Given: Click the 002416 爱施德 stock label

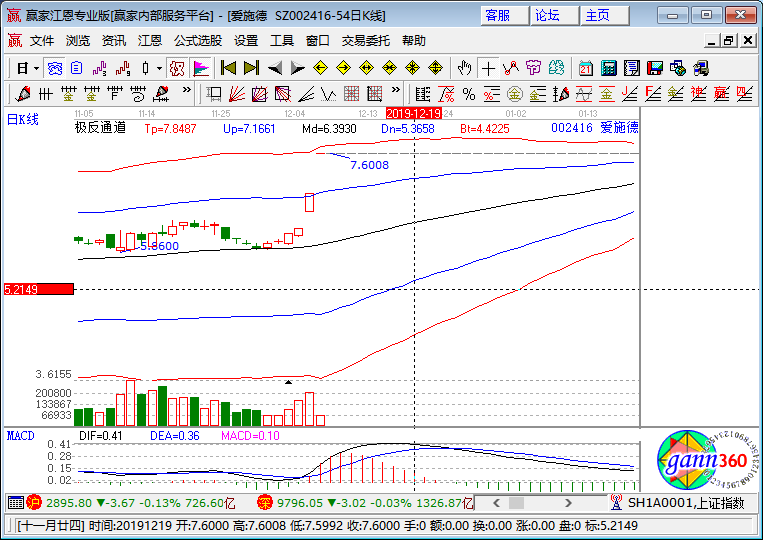Looking at the screenshot, I should tap(595, 128).
